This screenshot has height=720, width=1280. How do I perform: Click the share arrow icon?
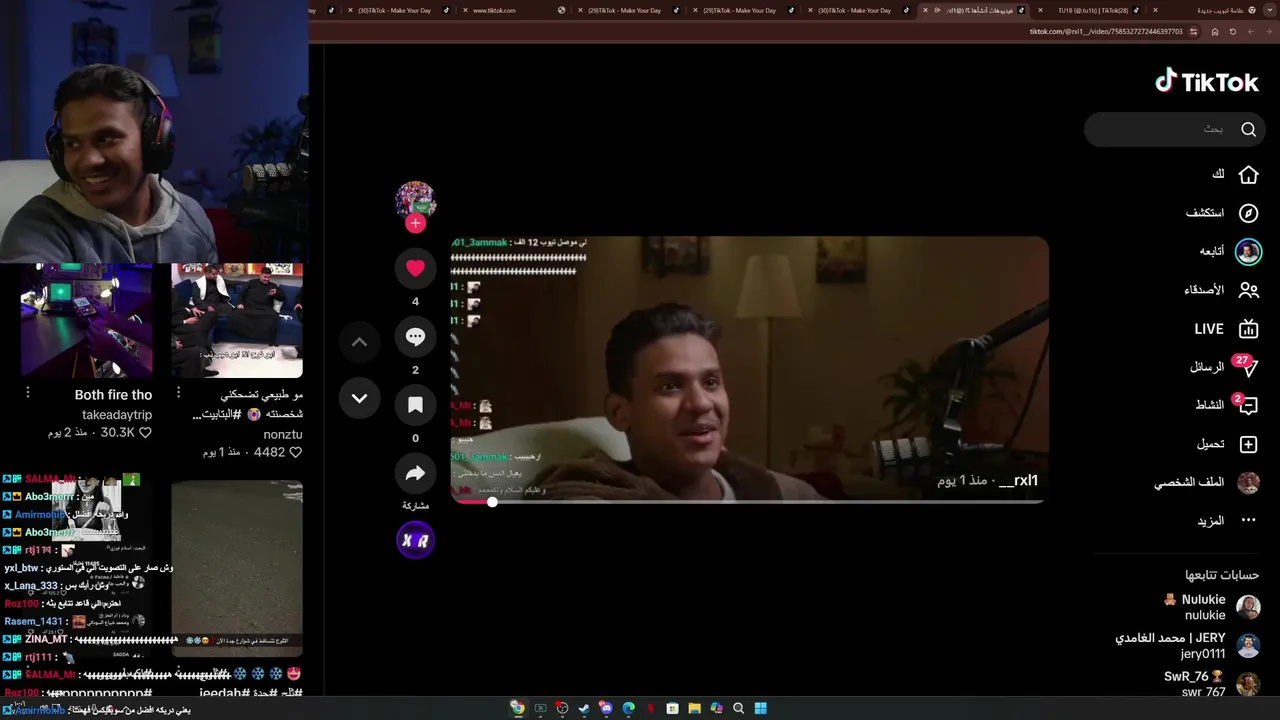point(415,473)
